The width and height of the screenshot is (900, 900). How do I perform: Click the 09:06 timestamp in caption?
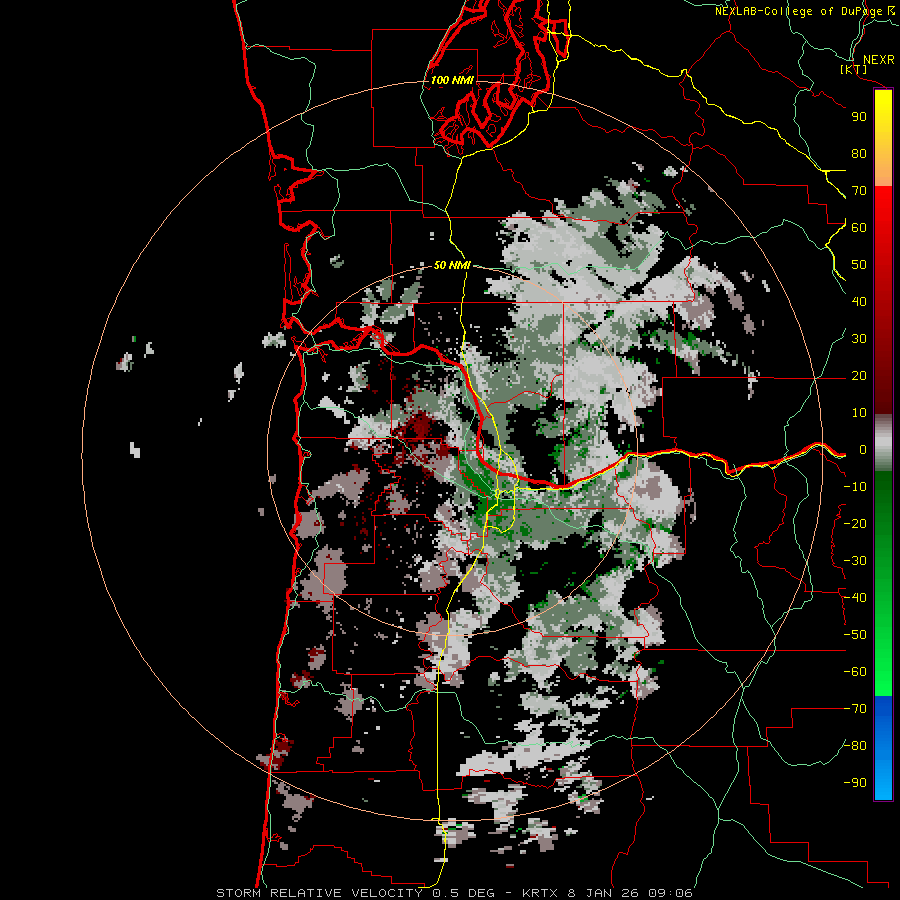tap(670, 893)
